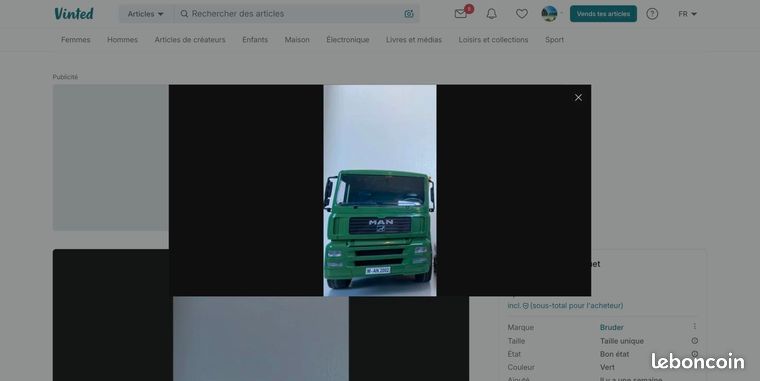Open the Femmes category
Viewport: 760px width, 381px height.
coord(76,40)
